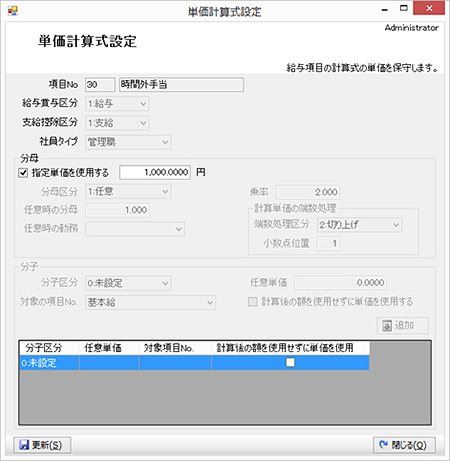The width and height of the screenshot is (450, 461).
Task: Tick the checkbox in the selected grid row
Action: tap(290, 362)
